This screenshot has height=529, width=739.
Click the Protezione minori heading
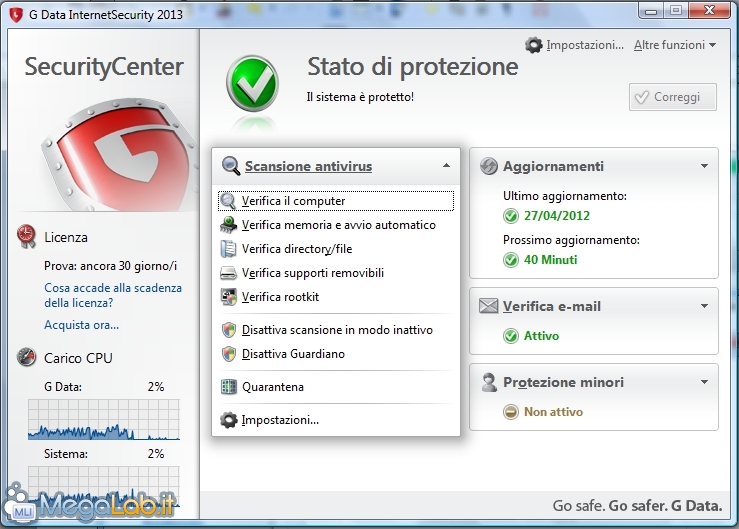click(x=564, y=382)
